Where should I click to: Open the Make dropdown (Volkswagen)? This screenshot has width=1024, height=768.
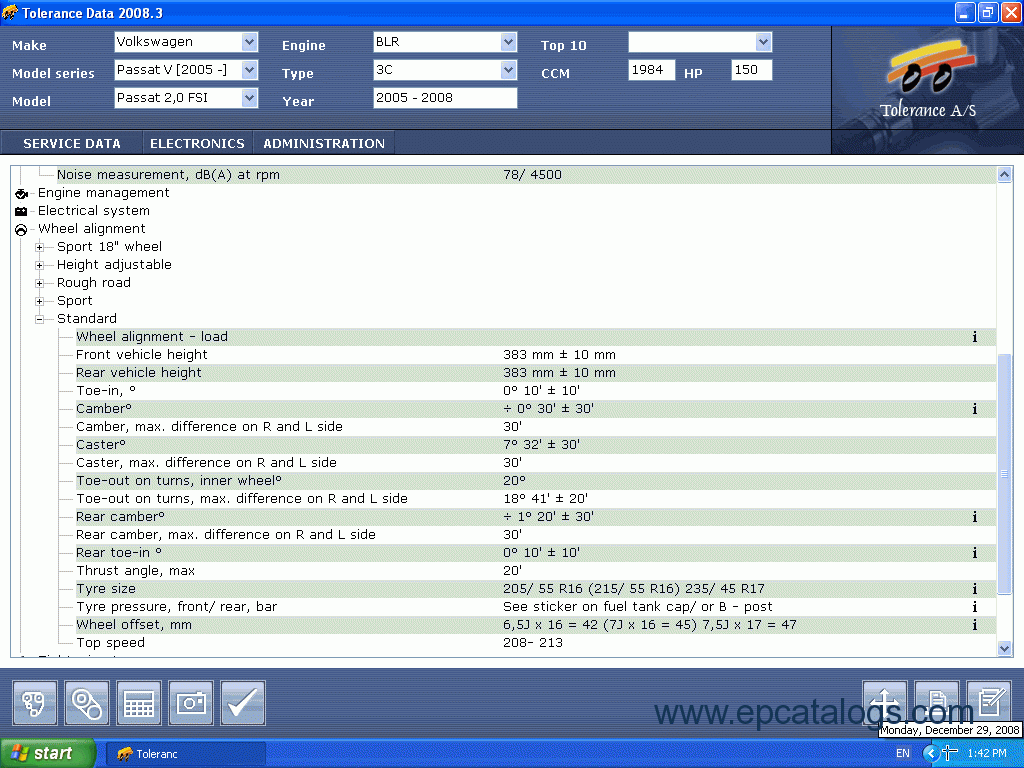[249, 42]
